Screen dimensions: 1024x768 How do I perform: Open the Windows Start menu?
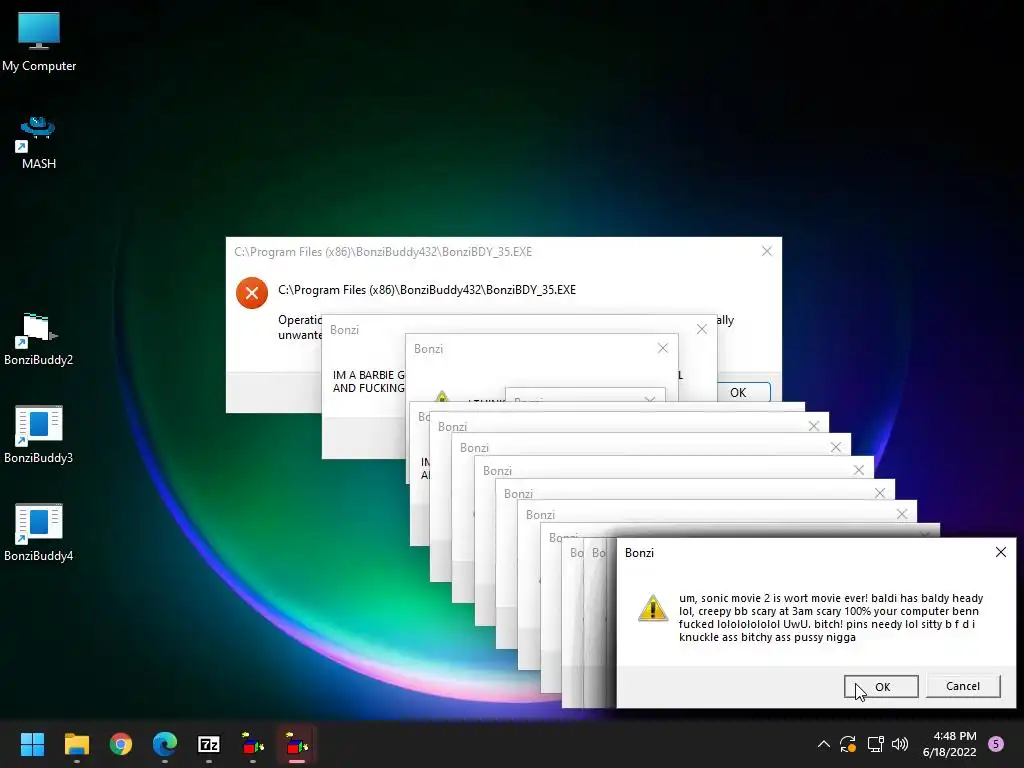point(32,744)
